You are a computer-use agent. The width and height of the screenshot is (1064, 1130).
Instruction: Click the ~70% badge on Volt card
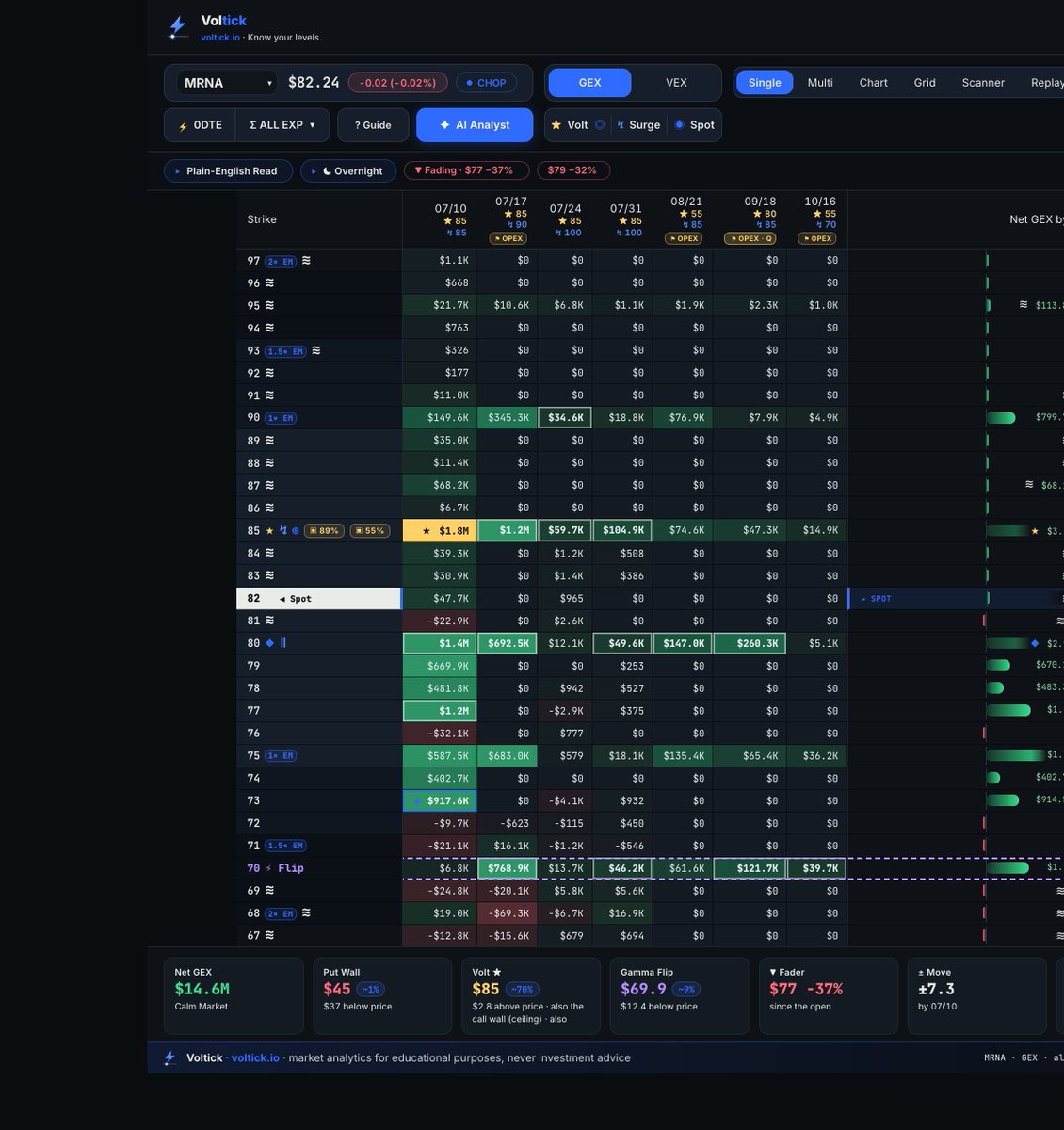pos(522,990)
